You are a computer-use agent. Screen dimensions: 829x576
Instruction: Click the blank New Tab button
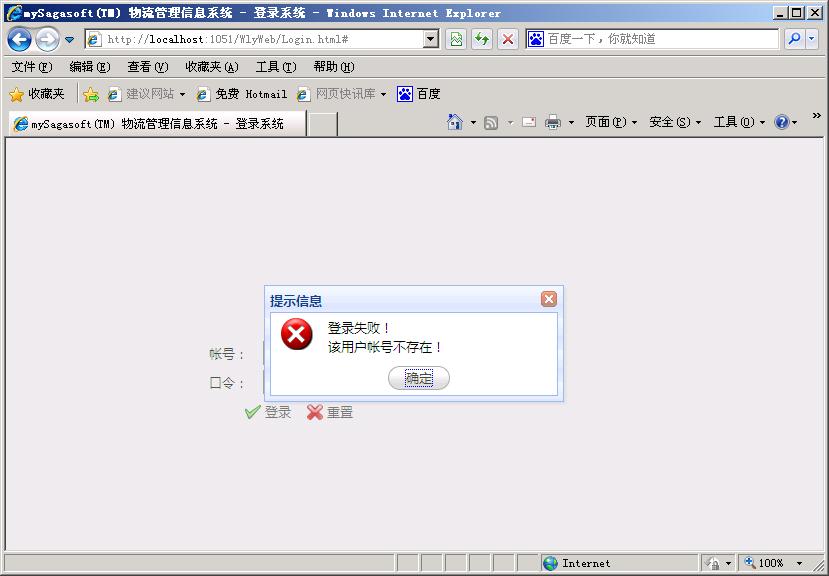(x=322, y=124)
